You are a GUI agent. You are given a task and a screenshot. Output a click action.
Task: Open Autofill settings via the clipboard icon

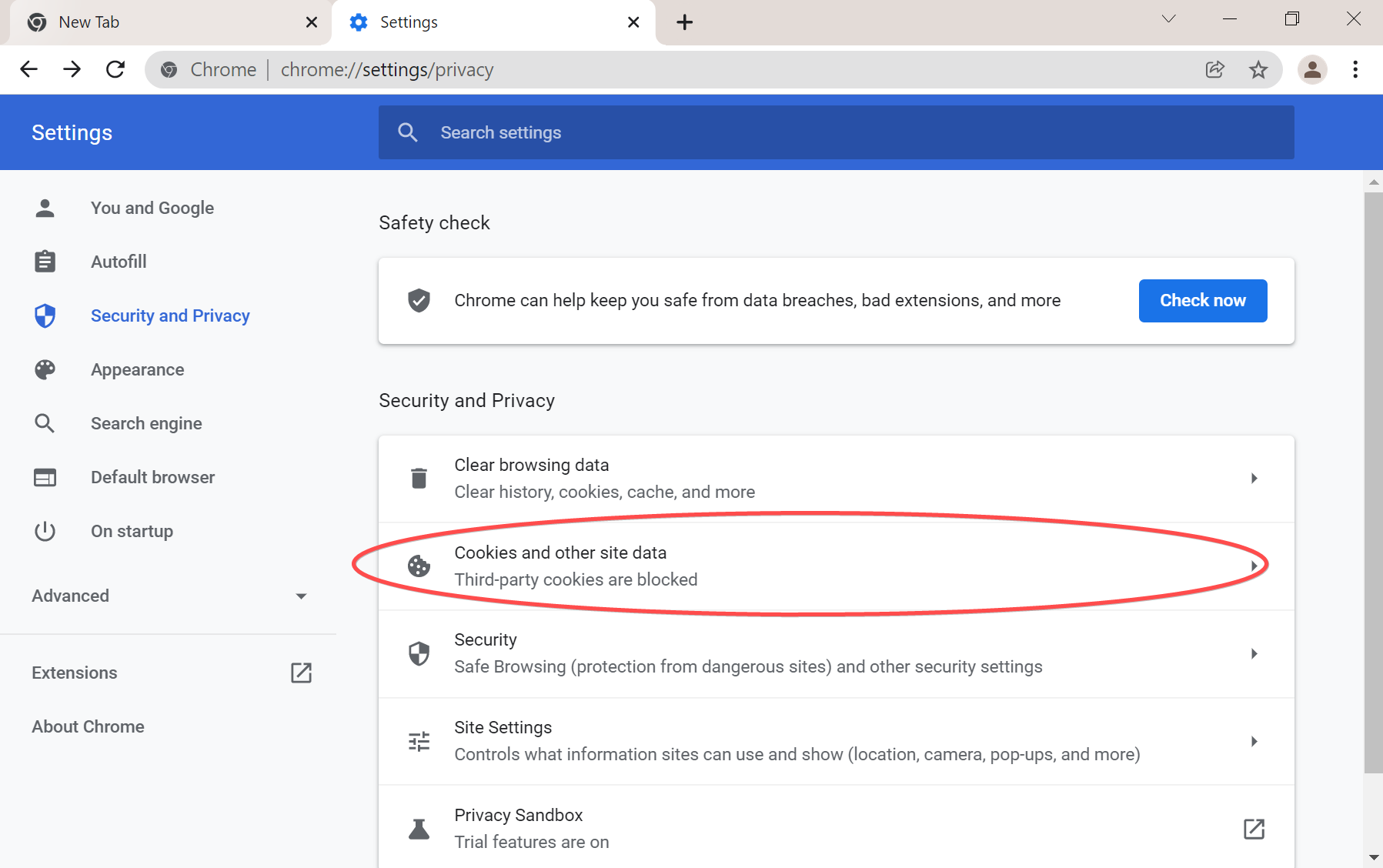click(x=45, y=261)
